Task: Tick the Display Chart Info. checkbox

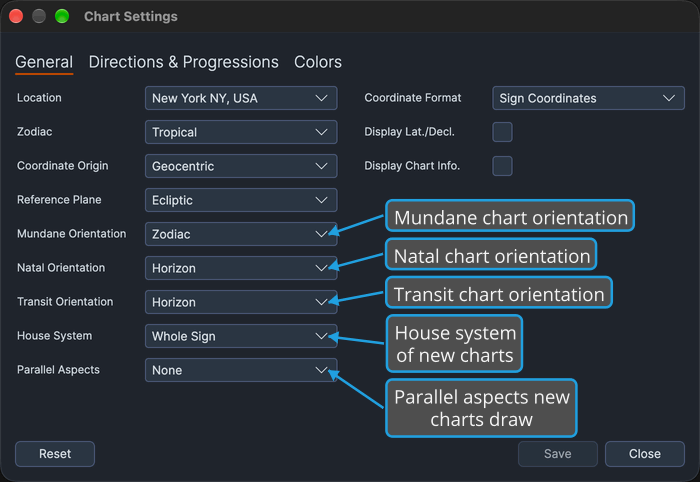Action: coord(502,166)
